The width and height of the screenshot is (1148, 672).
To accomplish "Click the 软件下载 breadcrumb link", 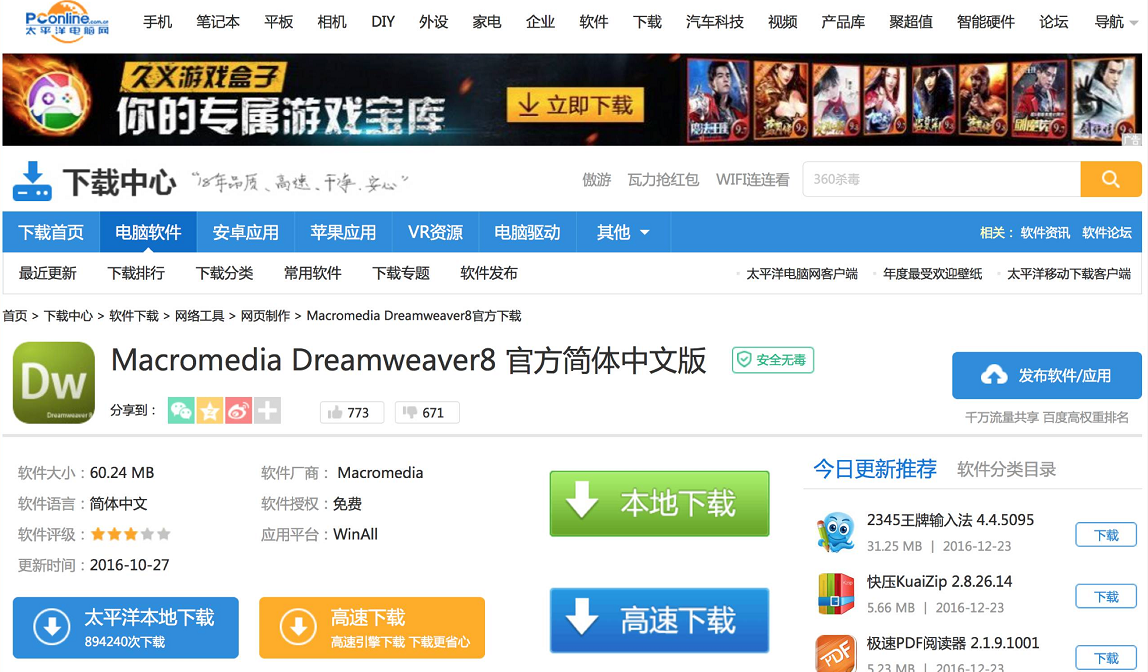I will pos(134,316).
